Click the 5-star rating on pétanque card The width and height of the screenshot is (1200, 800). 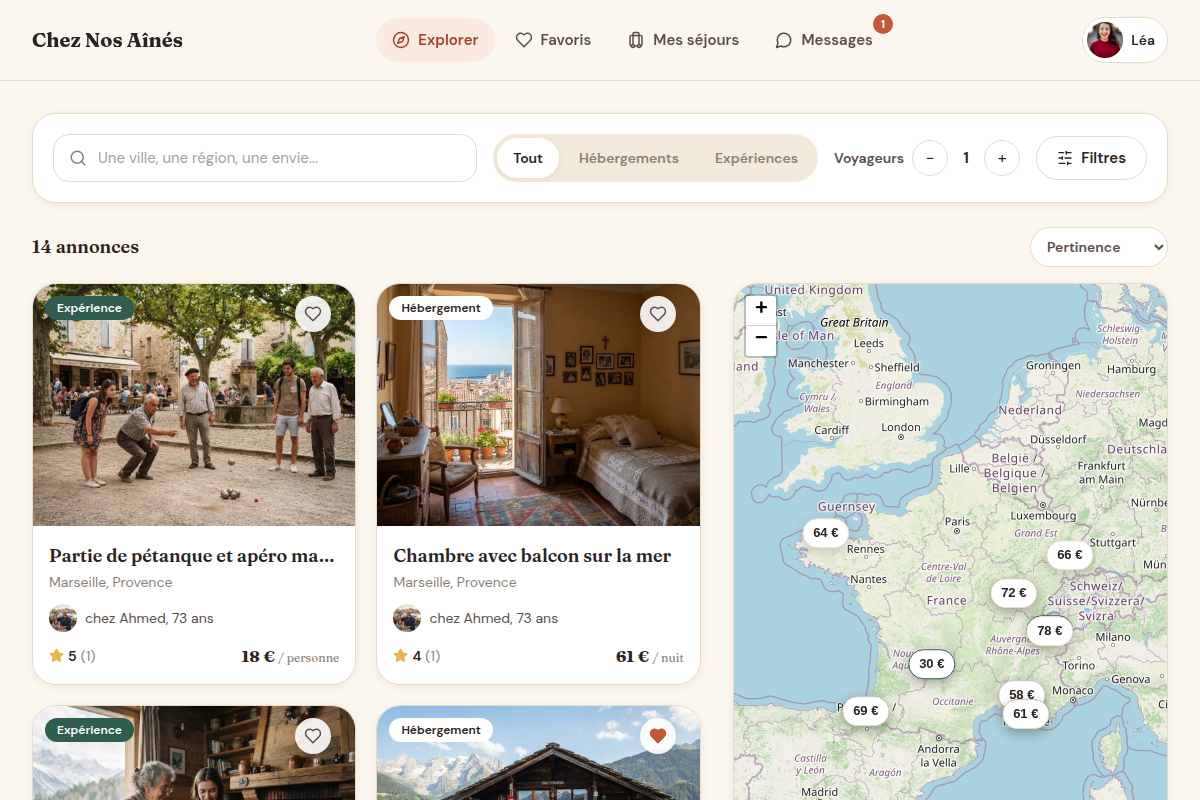coord(72,657)
